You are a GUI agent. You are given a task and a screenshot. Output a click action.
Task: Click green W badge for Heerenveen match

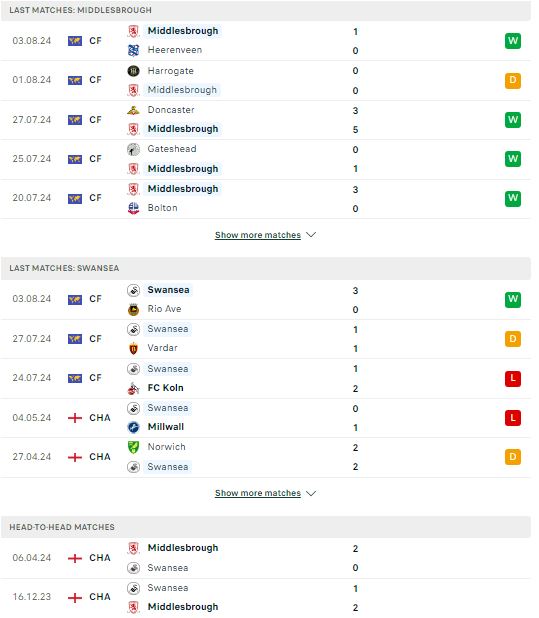tap(513, 41)
